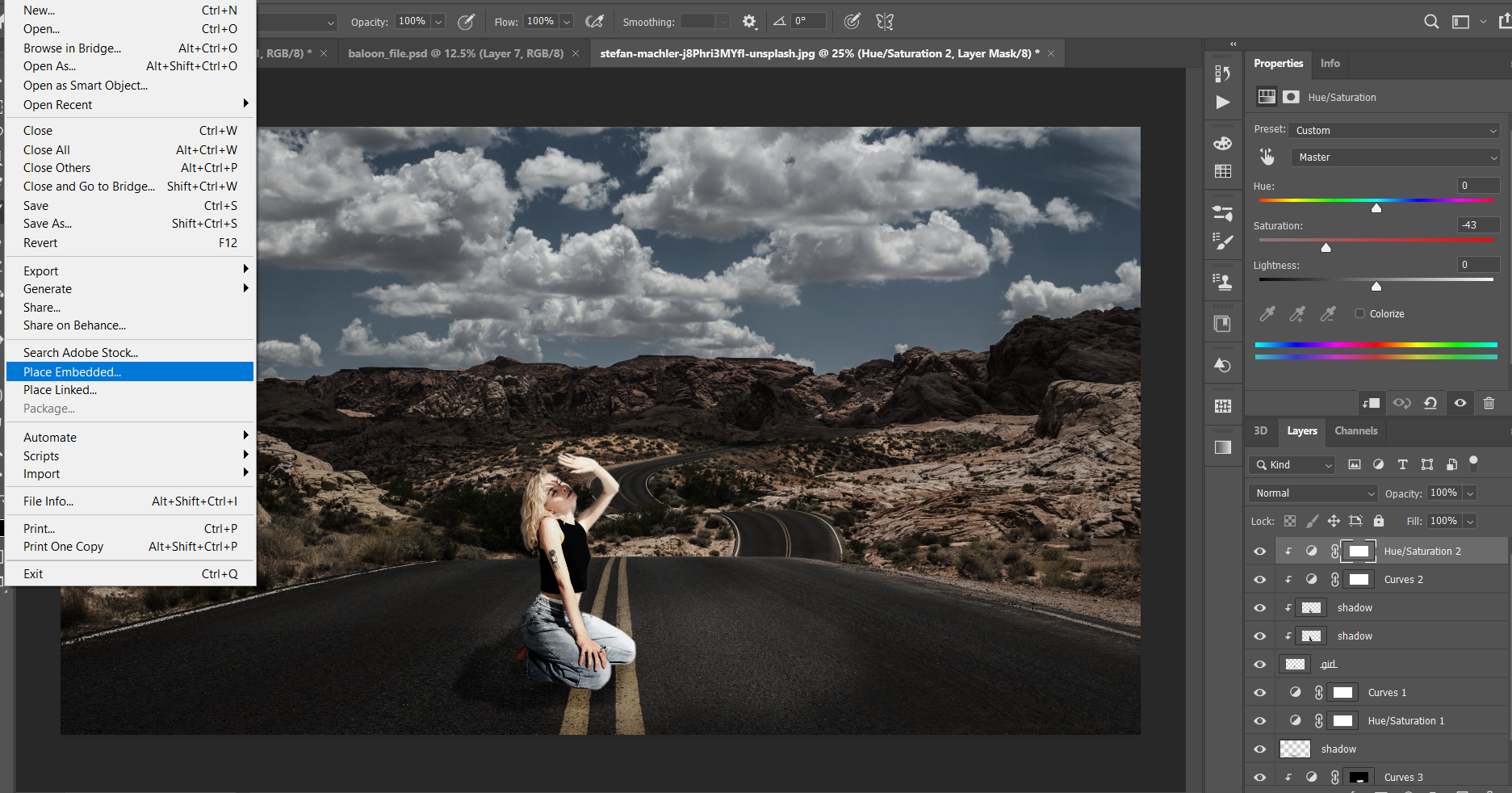Screen dimensions: 1512x793
Task: Hide the girl layer
Action: [x=1259, y=664]
